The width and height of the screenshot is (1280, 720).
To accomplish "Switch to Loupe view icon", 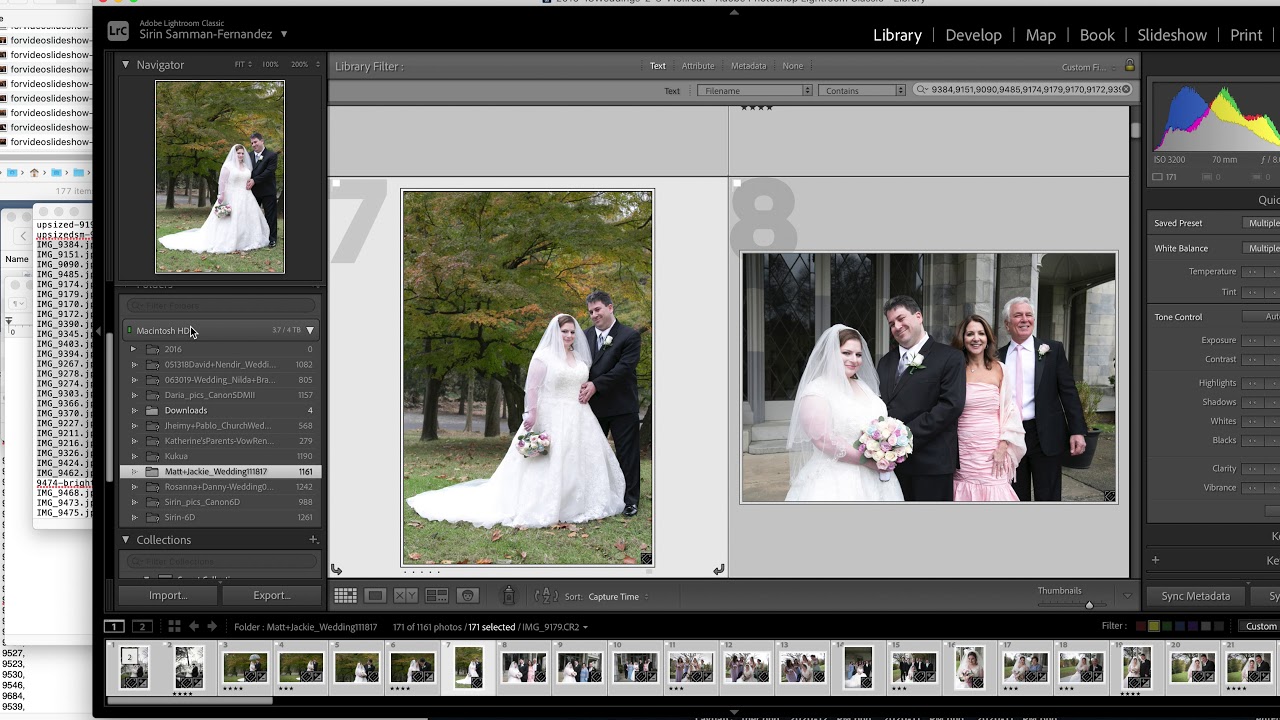I will coord(375,596).
